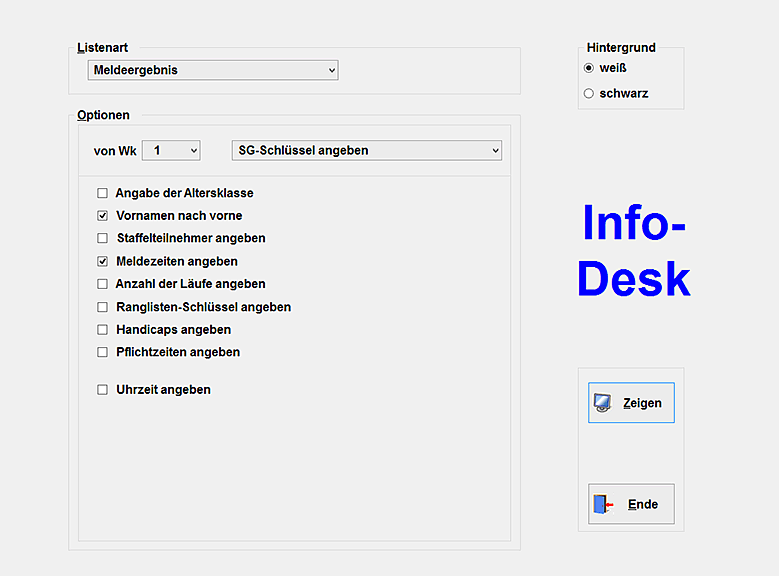The height and width of the screenshot is (576, 779).
Task: Disable Meldezeiten angeben checkbox
Action: (102, 262)
